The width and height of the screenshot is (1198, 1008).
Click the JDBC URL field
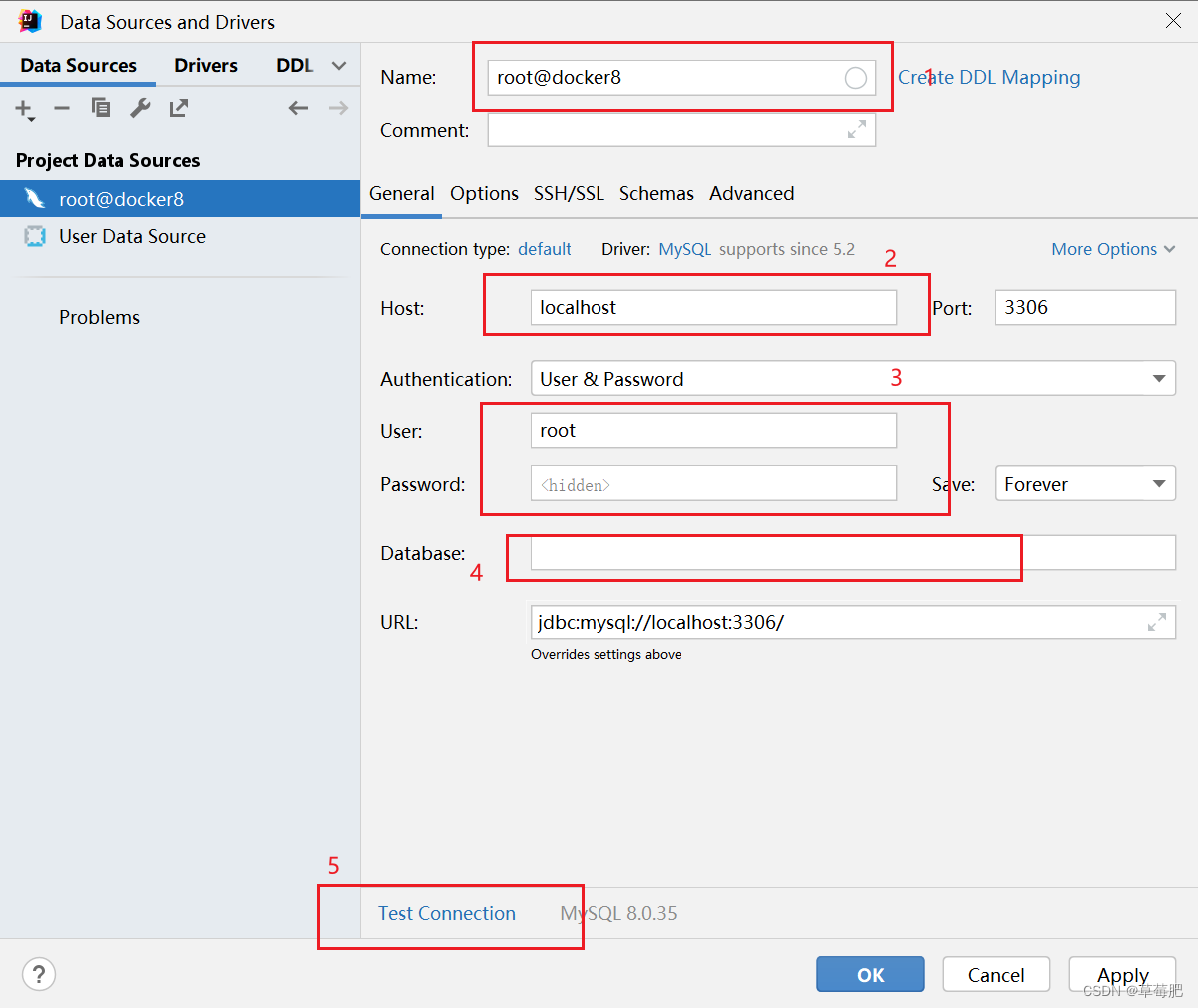(x=852, y=623)
